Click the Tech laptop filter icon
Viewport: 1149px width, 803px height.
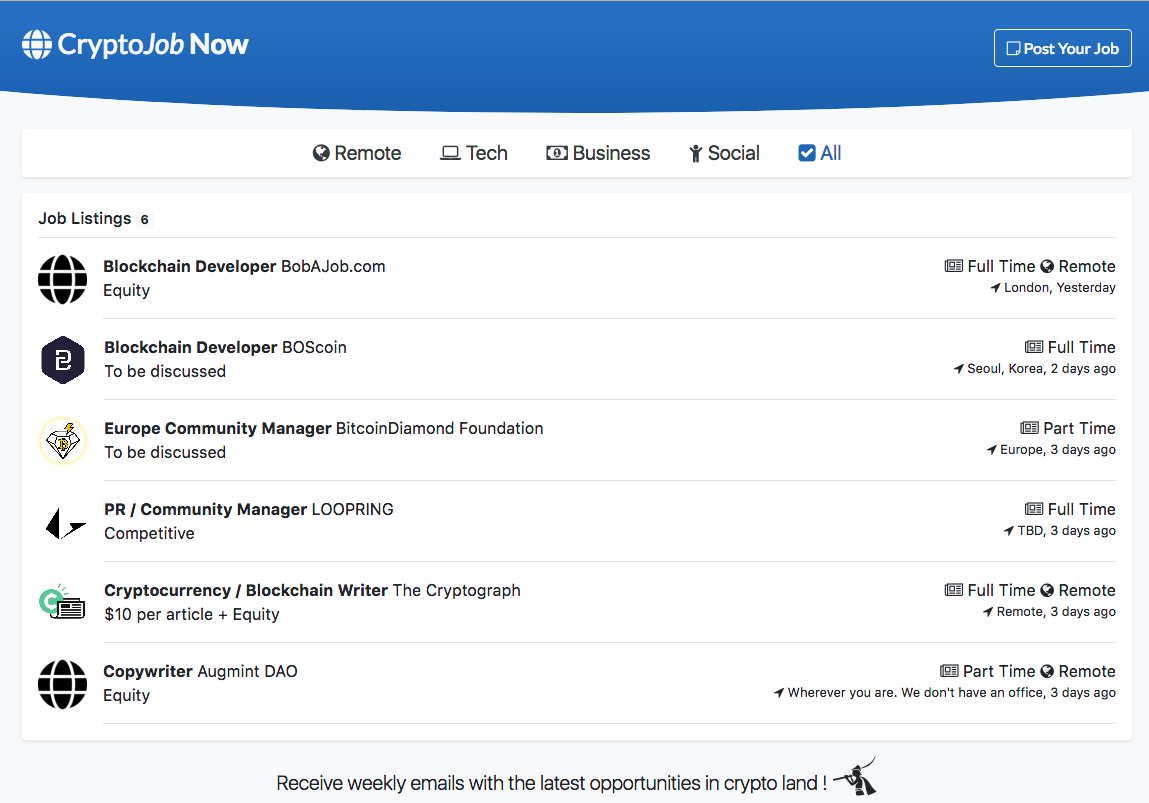[x=450, y=153]
